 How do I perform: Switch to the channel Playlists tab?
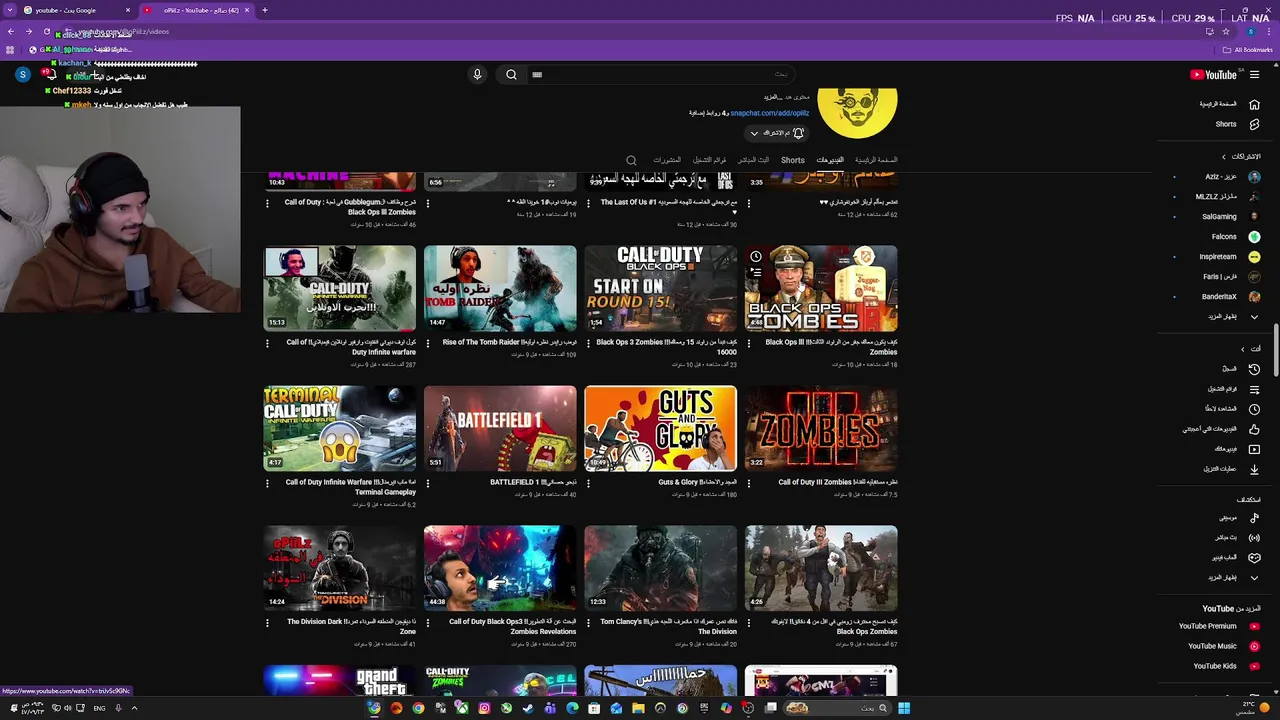pyautogui.click(x=710, y=160)
